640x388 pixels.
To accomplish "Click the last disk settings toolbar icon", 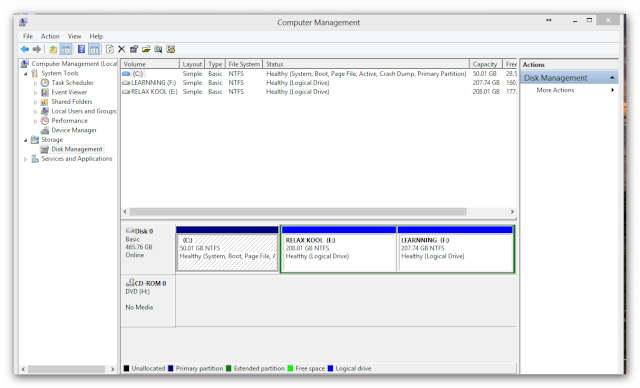I will 171,49.
